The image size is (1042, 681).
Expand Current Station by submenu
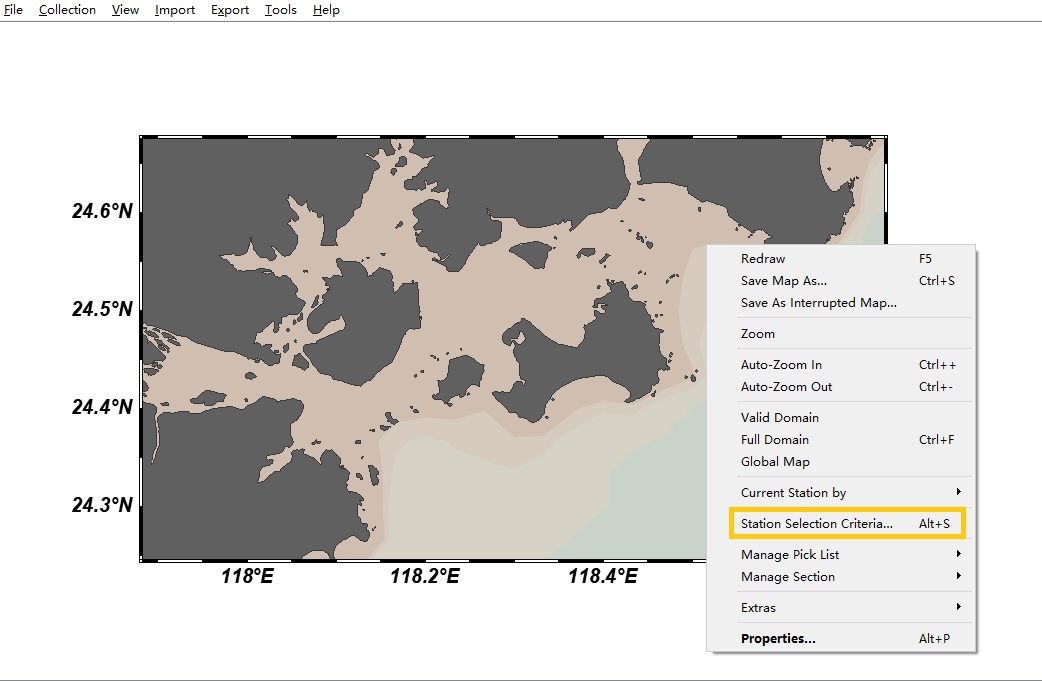[842, 492]
